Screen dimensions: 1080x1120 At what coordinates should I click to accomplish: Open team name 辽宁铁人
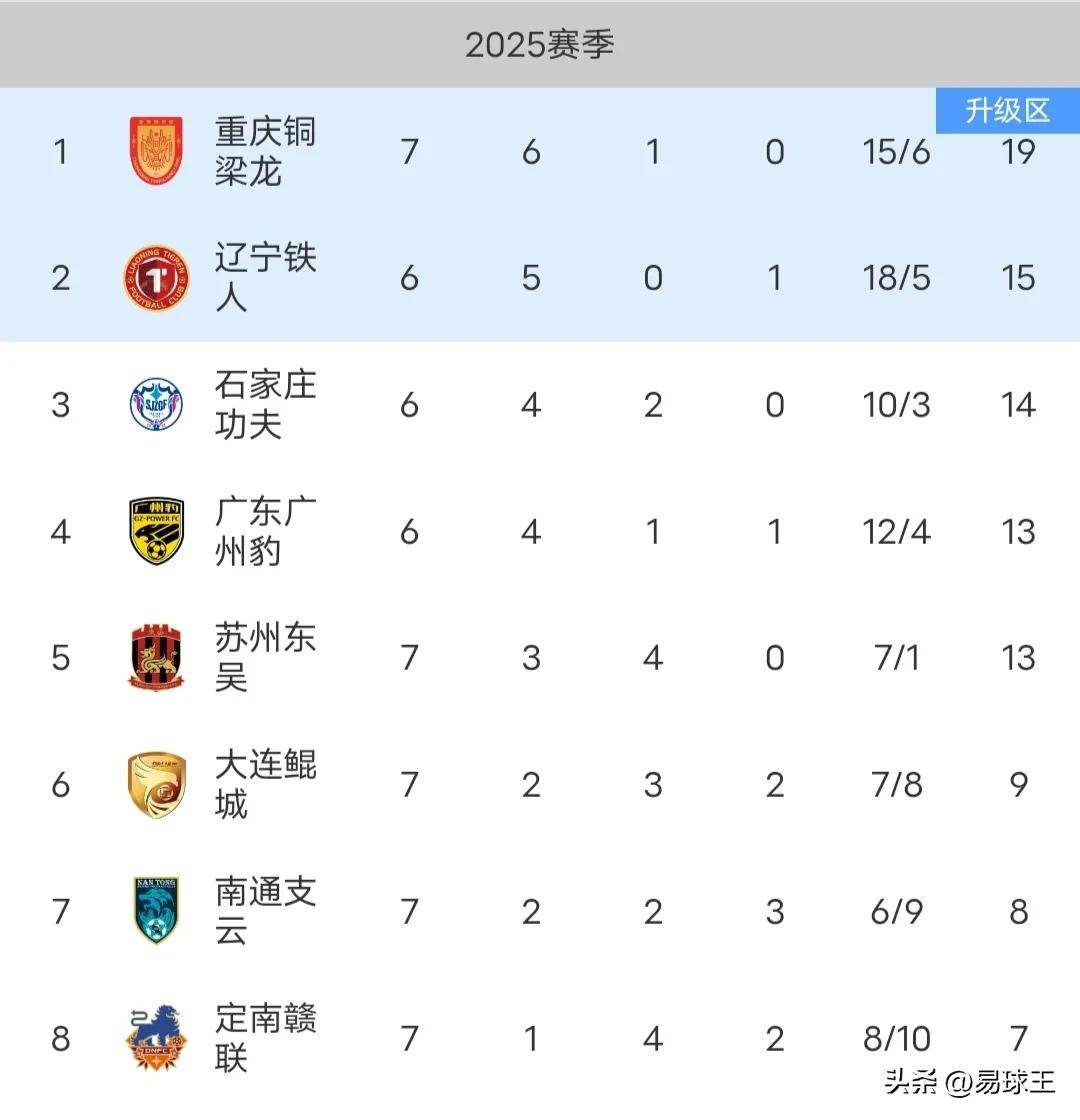coord(265,278)
